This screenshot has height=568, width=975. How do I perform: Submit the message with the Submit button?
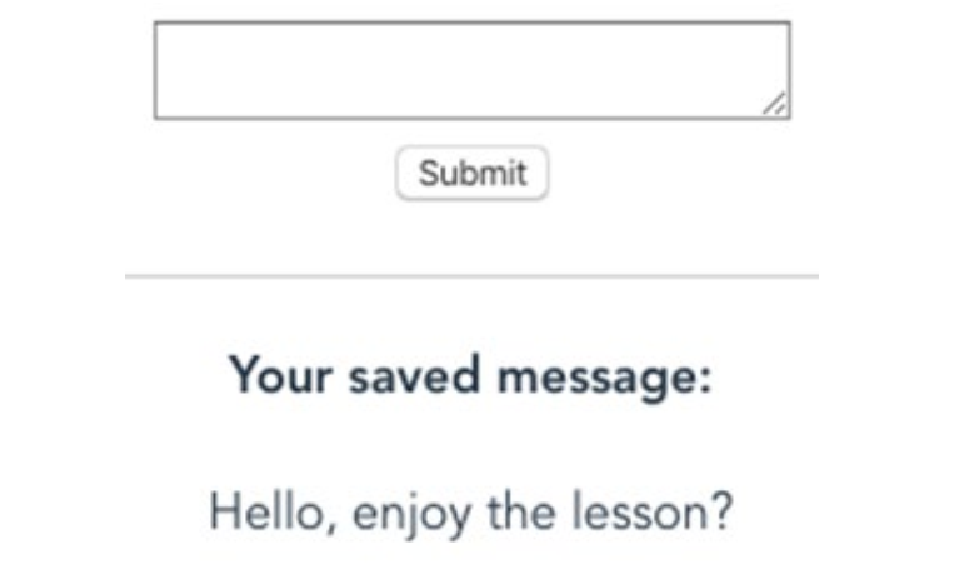[x=472, y=173]
